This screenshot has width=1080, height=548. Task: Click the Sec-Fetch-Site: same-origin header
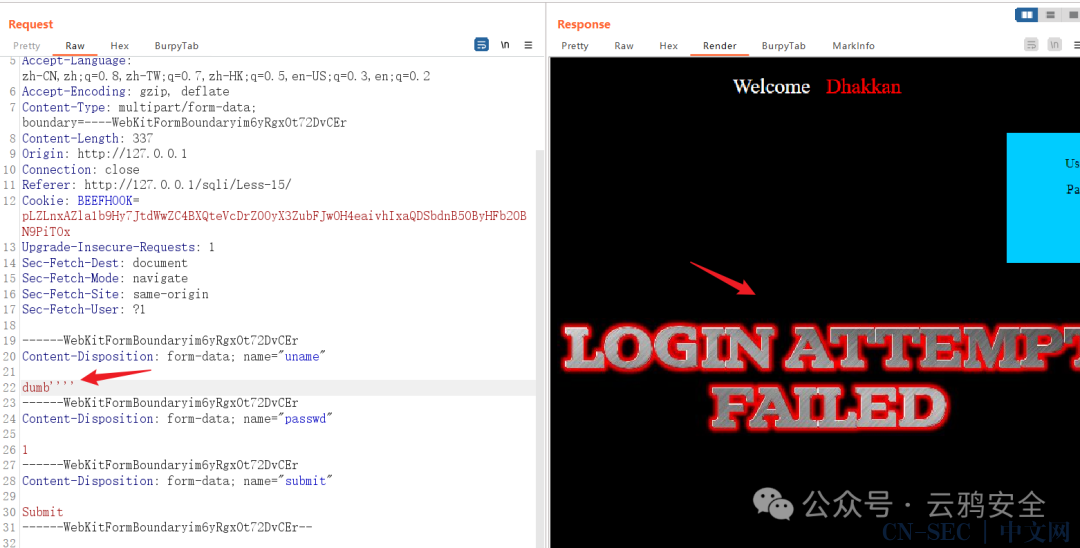click(x=115, y=294)
